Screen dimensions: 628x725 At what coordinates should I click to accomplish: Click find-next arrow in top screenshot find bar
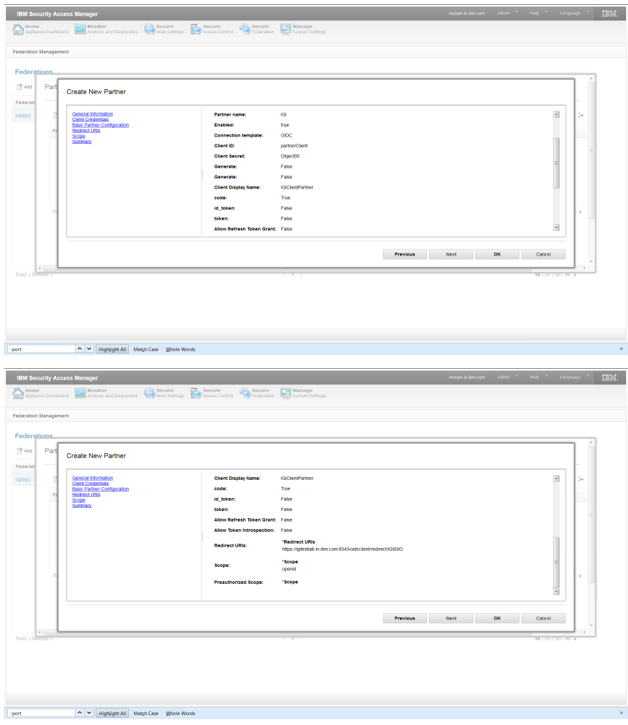coord(89,349)
